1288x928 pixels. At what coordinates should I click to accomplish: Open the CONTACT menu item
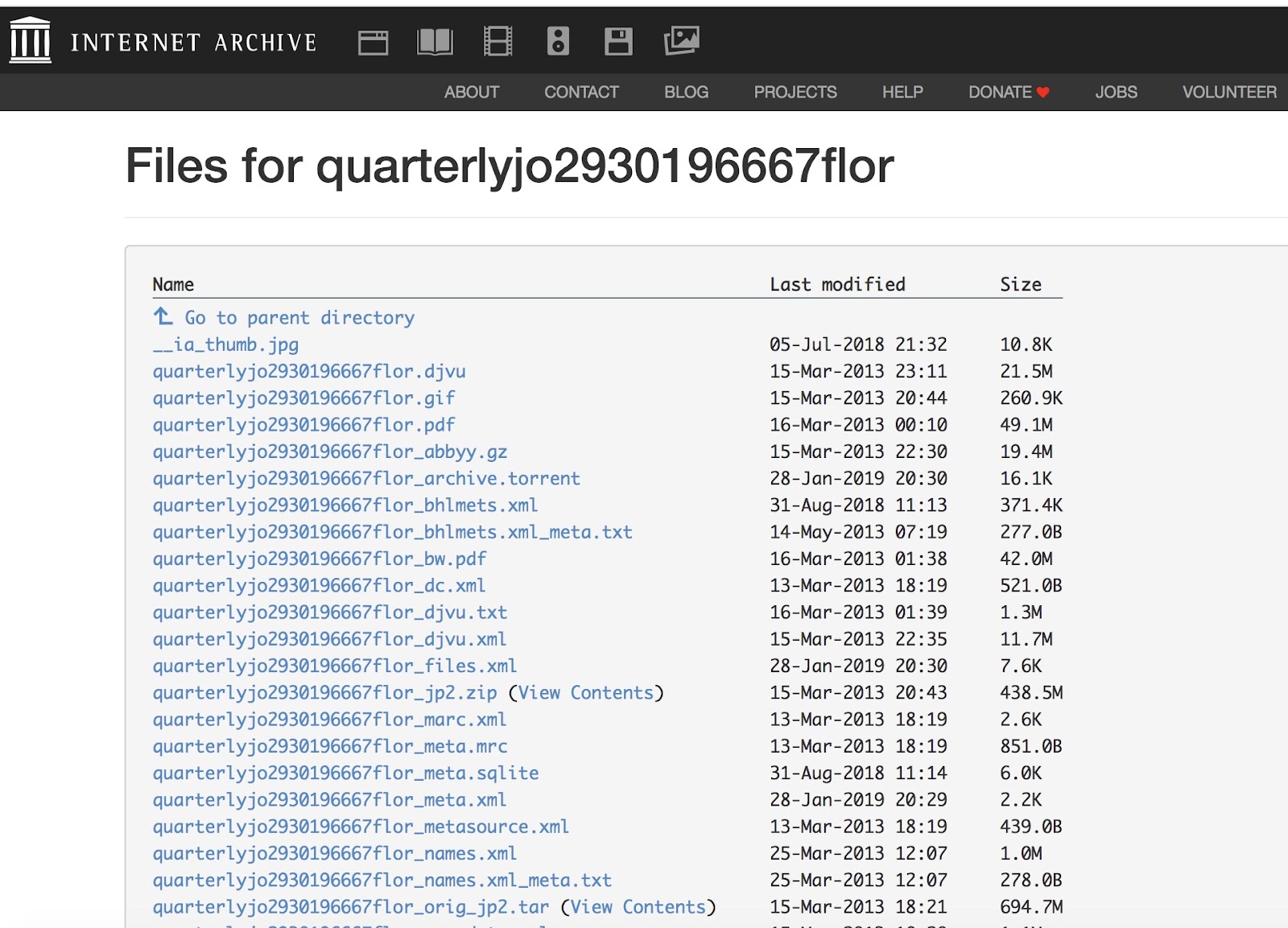pyautogui.click(x=581, y=93)
